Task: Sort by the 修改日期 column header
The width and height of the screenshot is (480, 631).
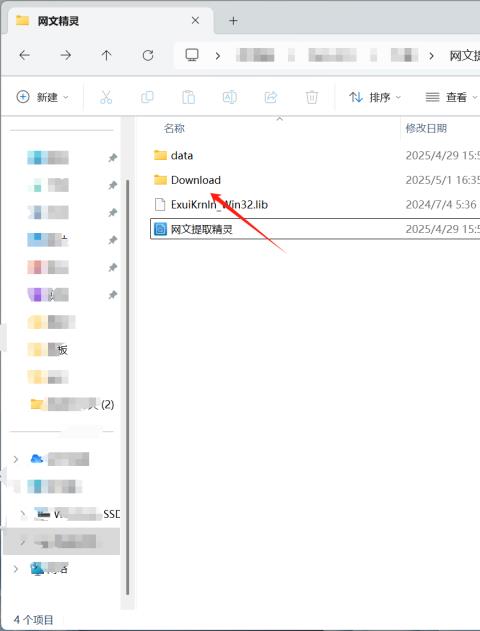Action: point(426,128)
